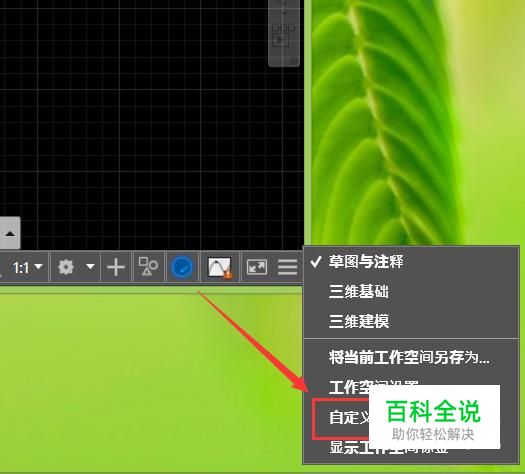Viewport: 525px width, 474px height.
Task: Click the plus annotation monitor icon
Action: pyautogui.click(x=116, y=267)
